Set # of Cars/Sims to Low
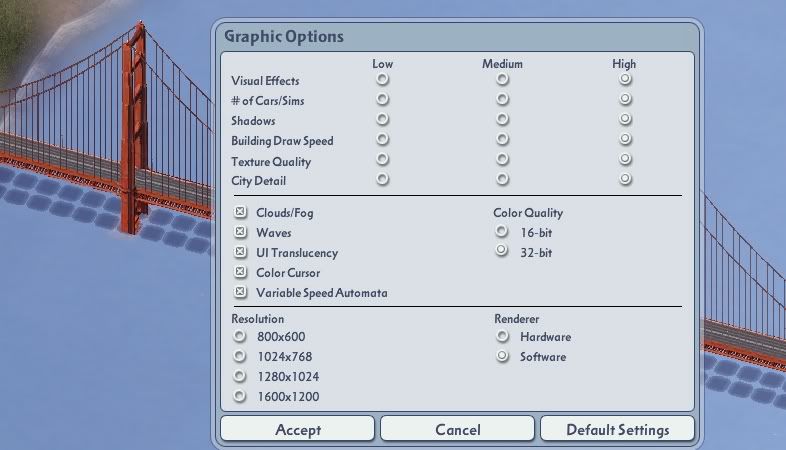Image resolution: width=786 pixels, height=450 pixels. [x=382, y=99]
